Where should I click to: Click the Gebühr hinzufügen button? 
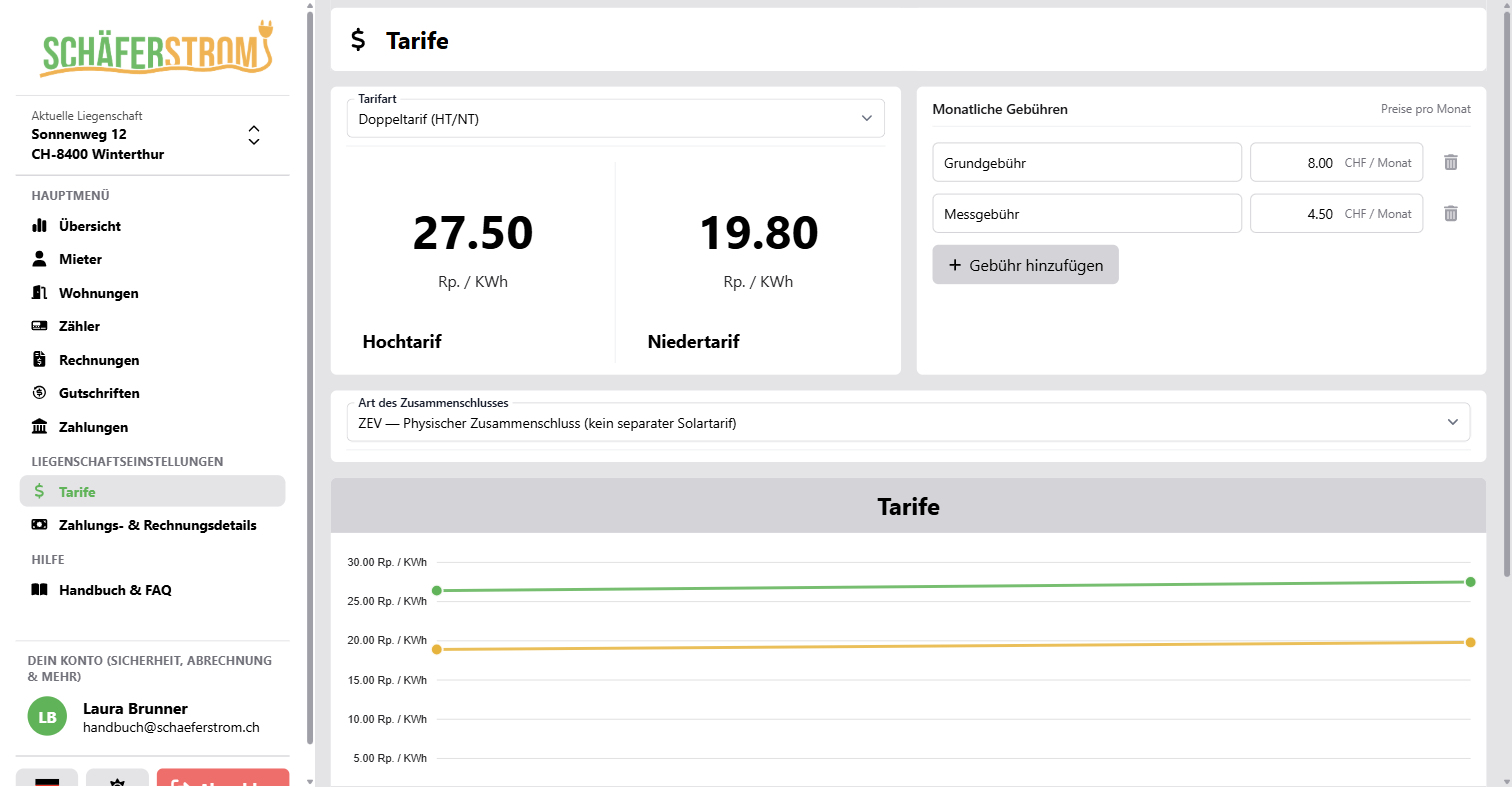click(1025, 265)
